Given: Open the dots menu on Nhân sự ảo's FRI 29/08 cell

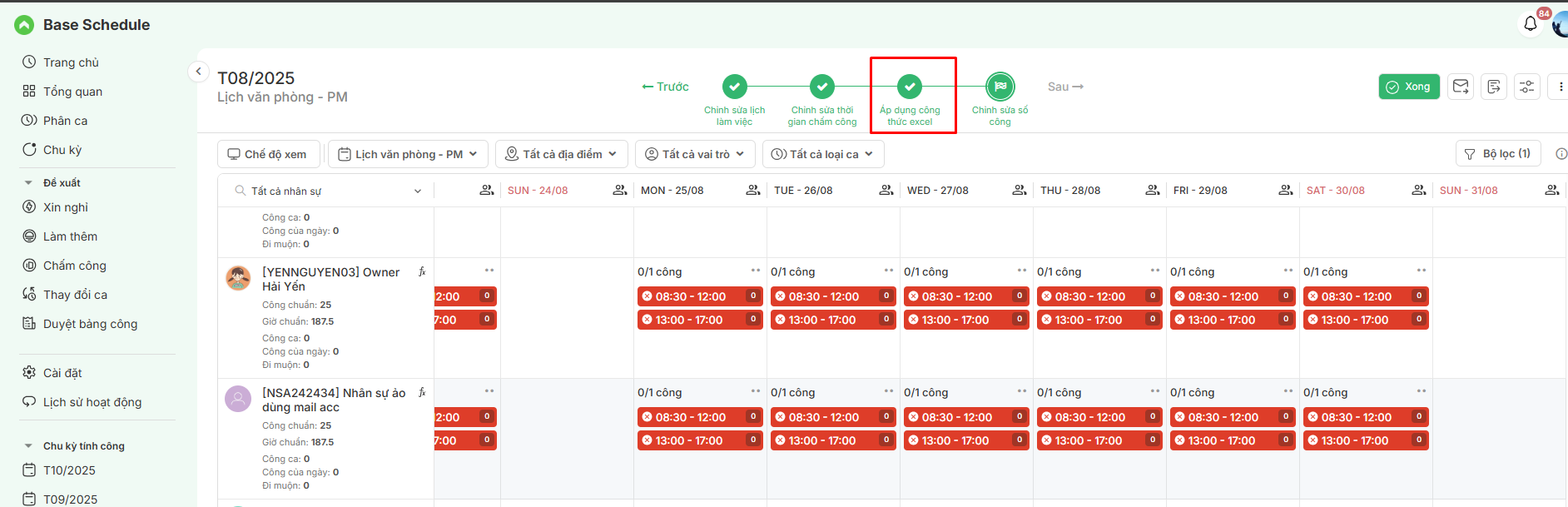Looking at the screenshot, I should (x=1288, y=391).
